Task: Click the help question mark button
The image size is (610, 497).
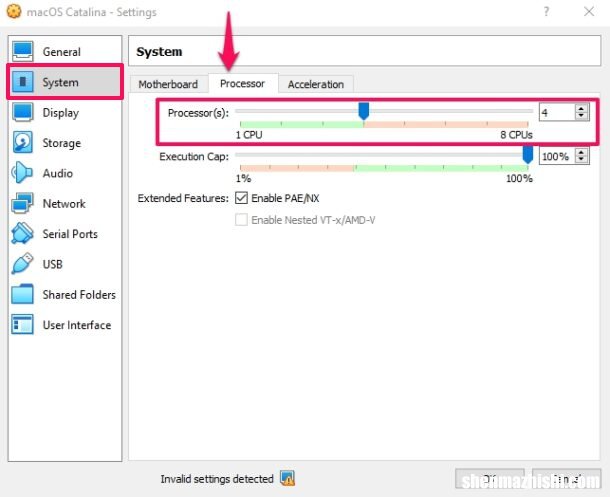Action: tap(547, 12)
